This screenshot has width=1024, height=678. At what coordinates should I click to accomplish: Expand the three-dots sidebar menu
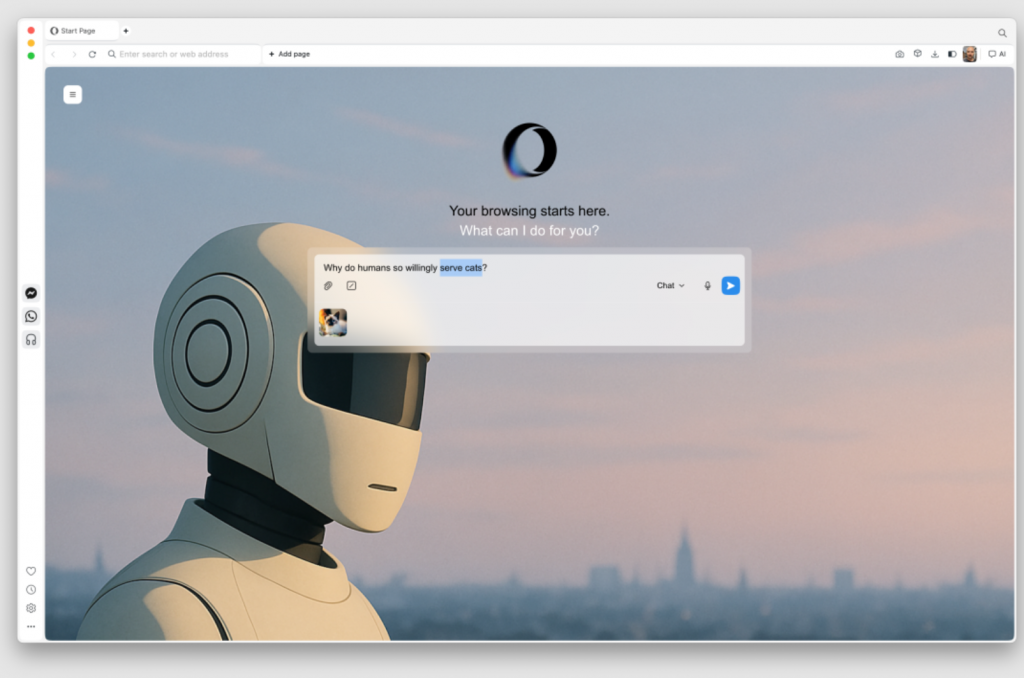pyautogui.click(x=31, y=627)
